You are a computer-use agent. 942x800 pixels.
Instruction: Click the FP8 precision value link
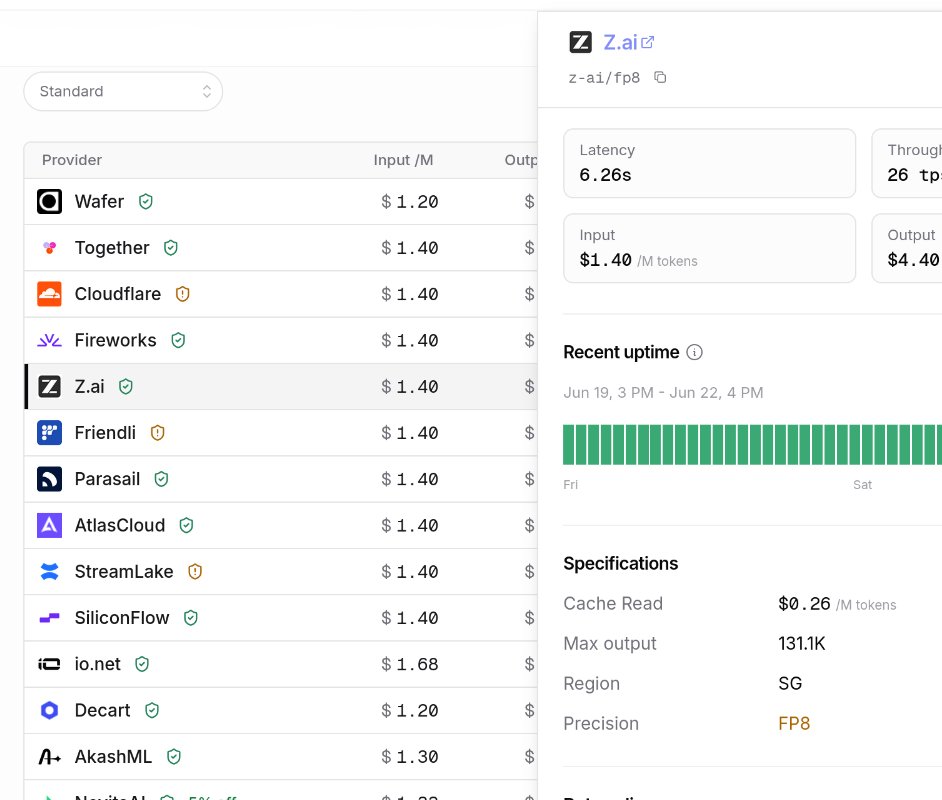pyautogui.click(x=794, y=723)
